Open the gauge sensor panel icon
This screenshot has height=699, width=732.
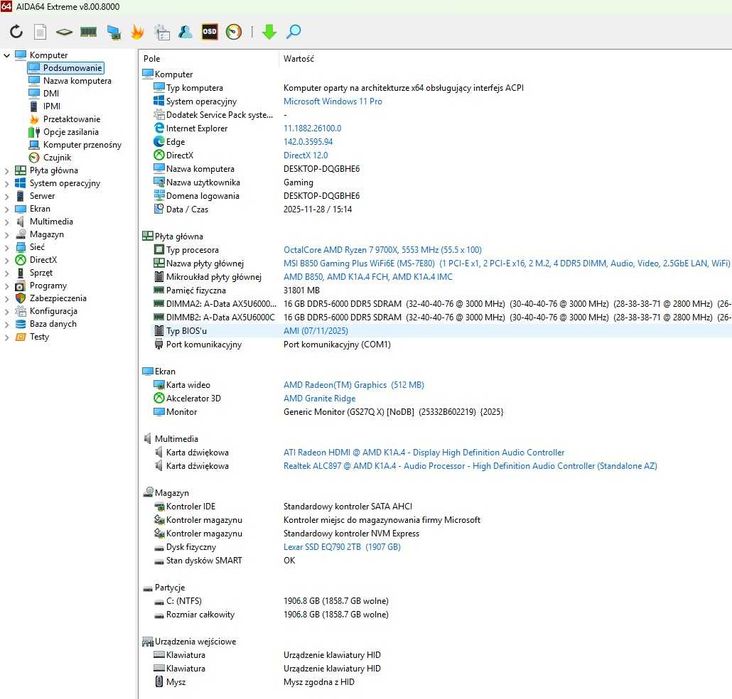pyautogui.click(x=234, y=32)
